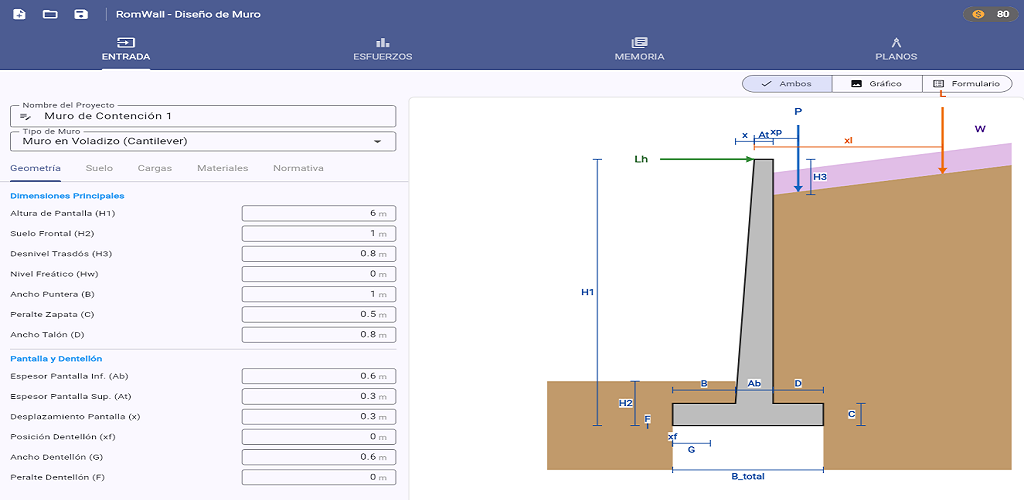
Task: Open project with the folder icon
Action: click(x=50, y=14)
